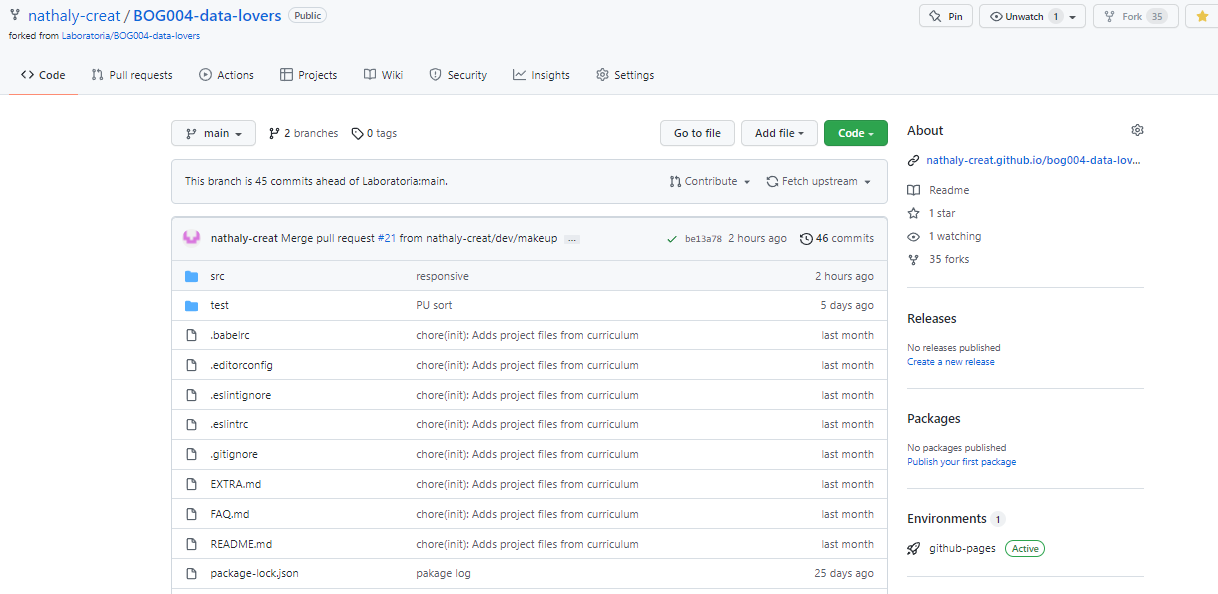Open the green Code dropdown
Viewport: 1218px width, 594px height.
[855, 133]
